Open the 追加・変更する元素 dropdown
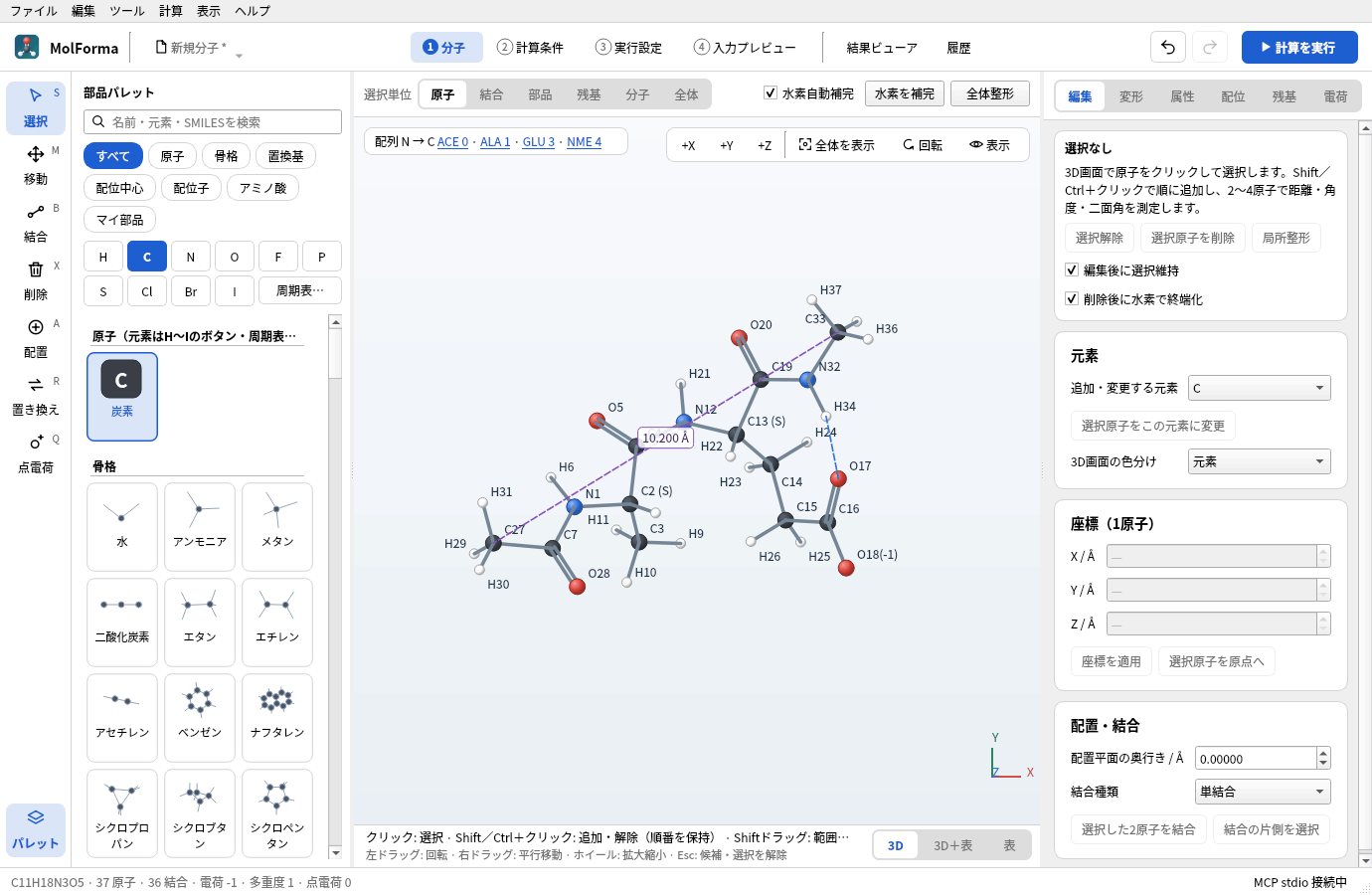The width and height of the screenshot is (1372, 895). coord(1260,388)
